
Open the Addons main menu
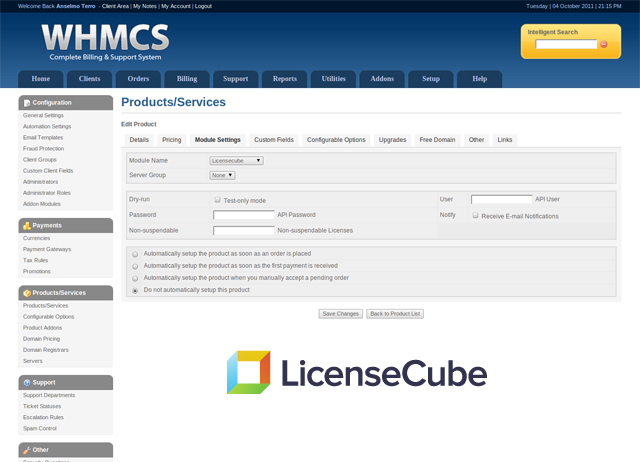[x=382, y=79]
